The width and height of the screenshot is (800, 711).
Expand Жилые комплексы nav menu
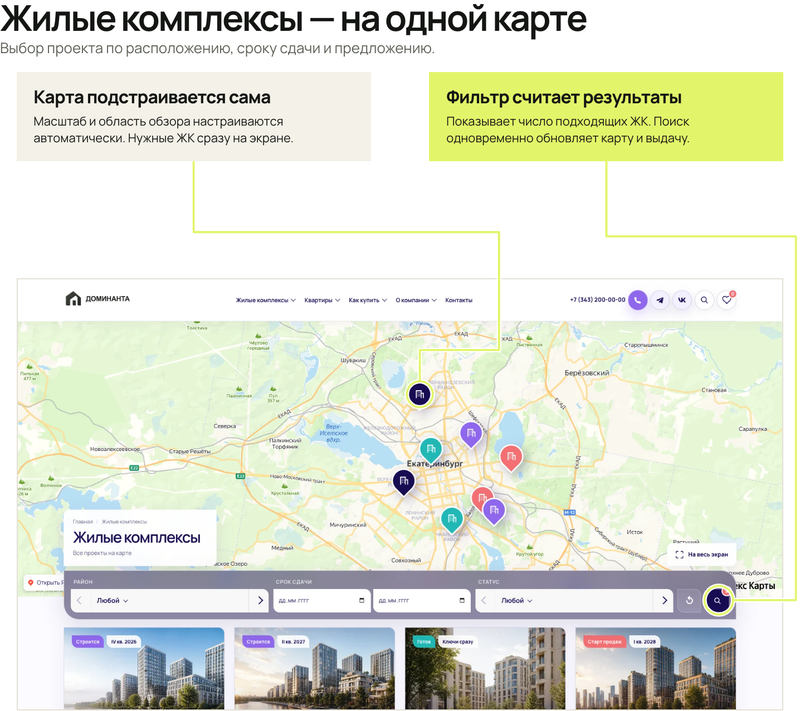[x=265, y=300]
